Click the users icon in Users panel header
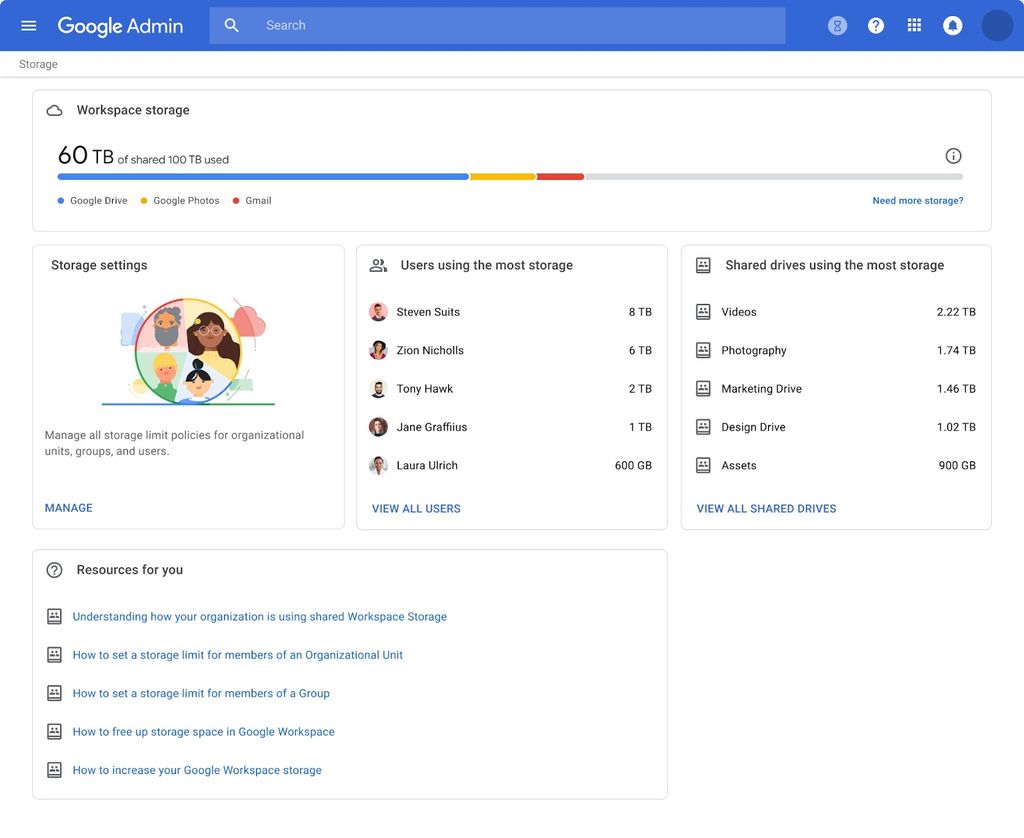 tap(377, 265)
